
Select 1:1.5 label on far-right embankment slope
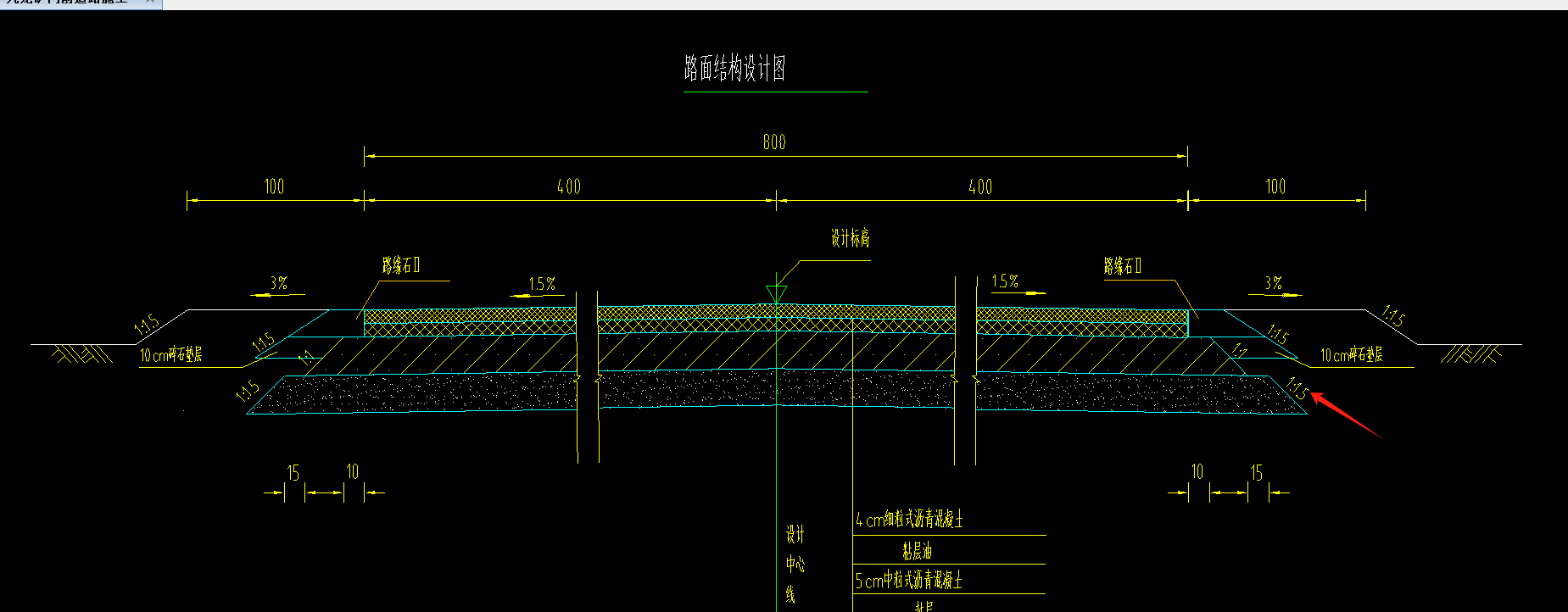(1393, 317)
